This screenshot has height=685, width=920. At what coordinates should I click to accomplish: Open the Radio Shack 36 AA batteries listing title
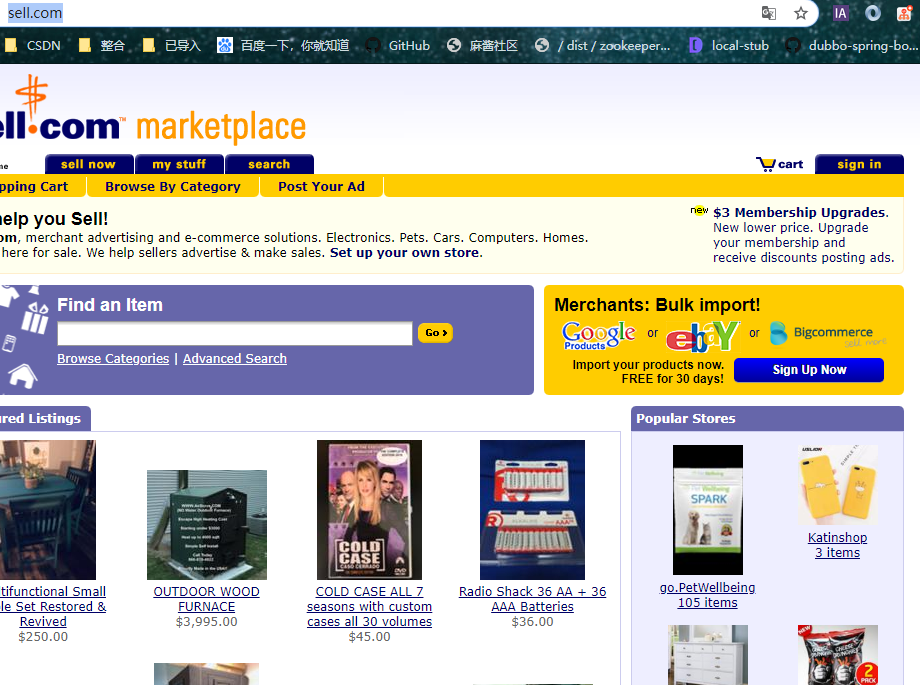pos(532,599)
